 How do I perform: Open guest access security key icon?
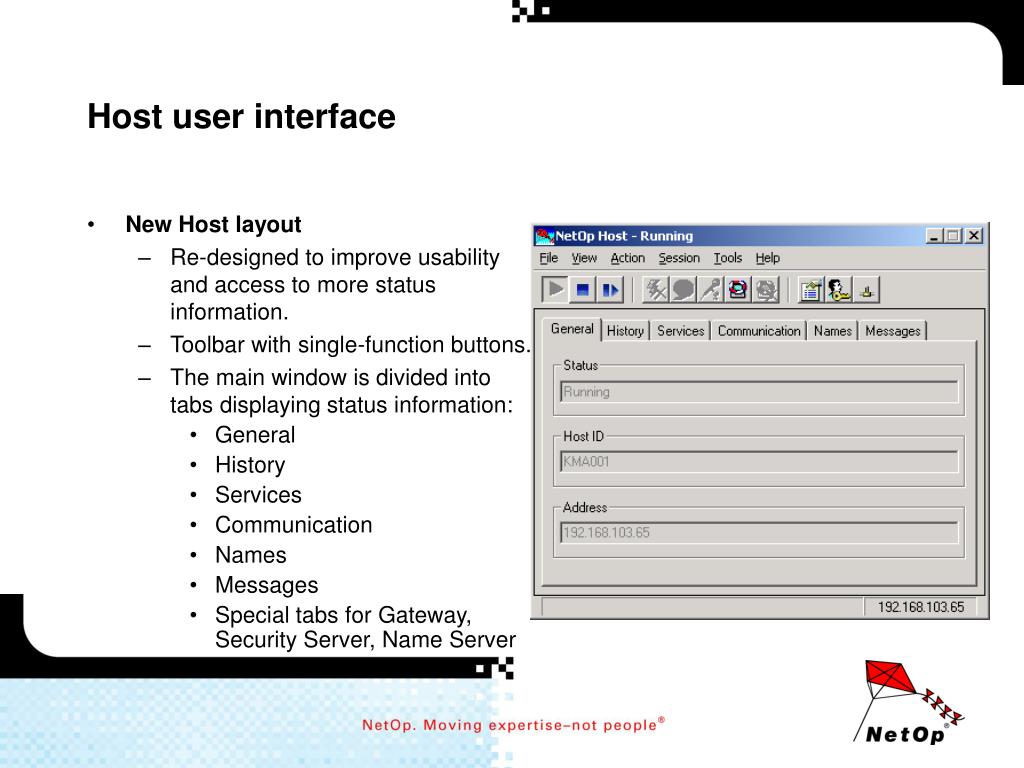click(839, 289)
